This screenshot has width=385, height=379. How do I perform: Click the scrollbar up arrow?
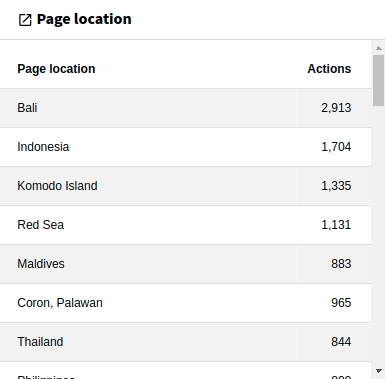(379, 48)
